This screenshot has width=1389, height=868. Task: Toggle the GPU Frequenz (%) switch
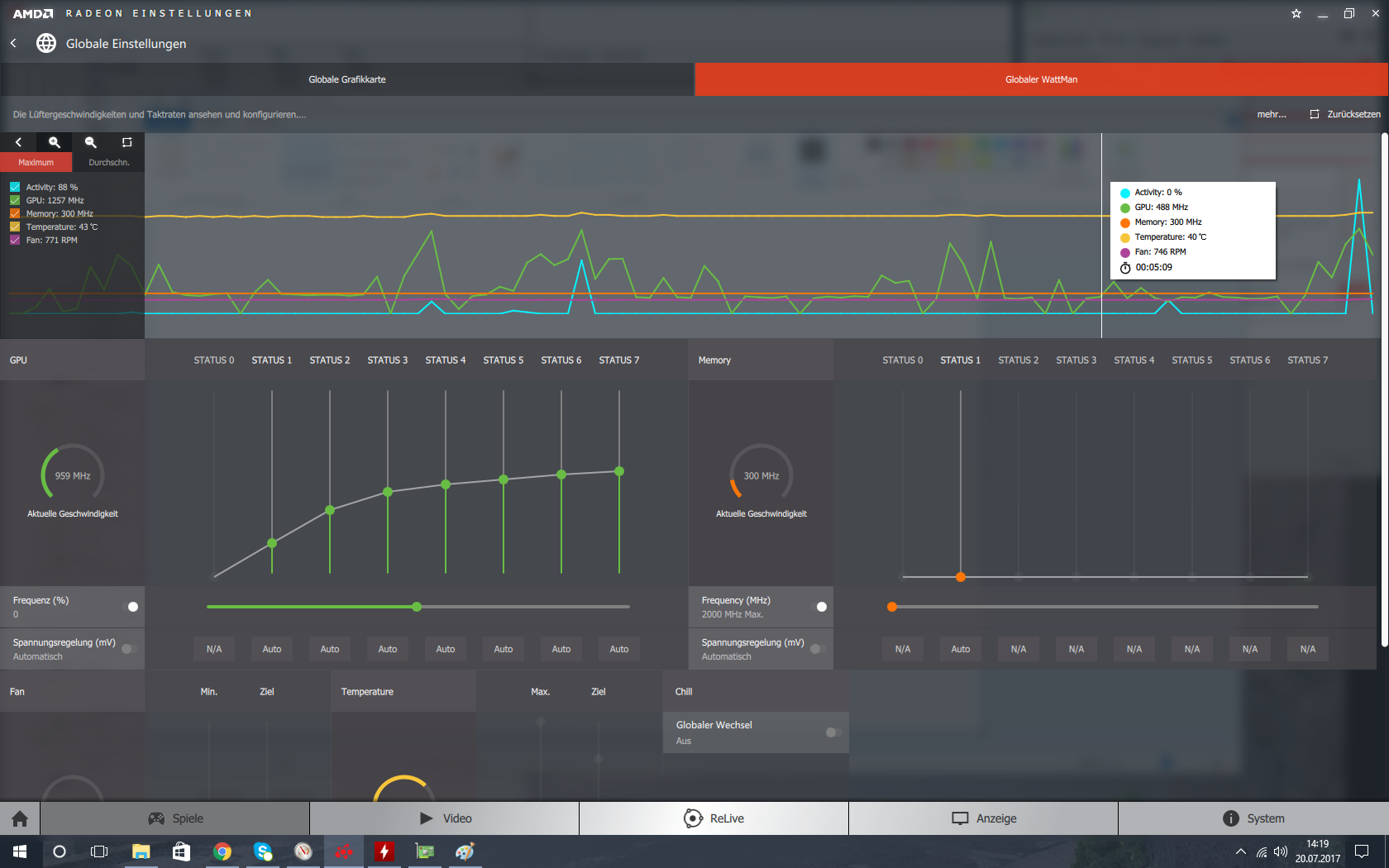click(x=130, y=607)
